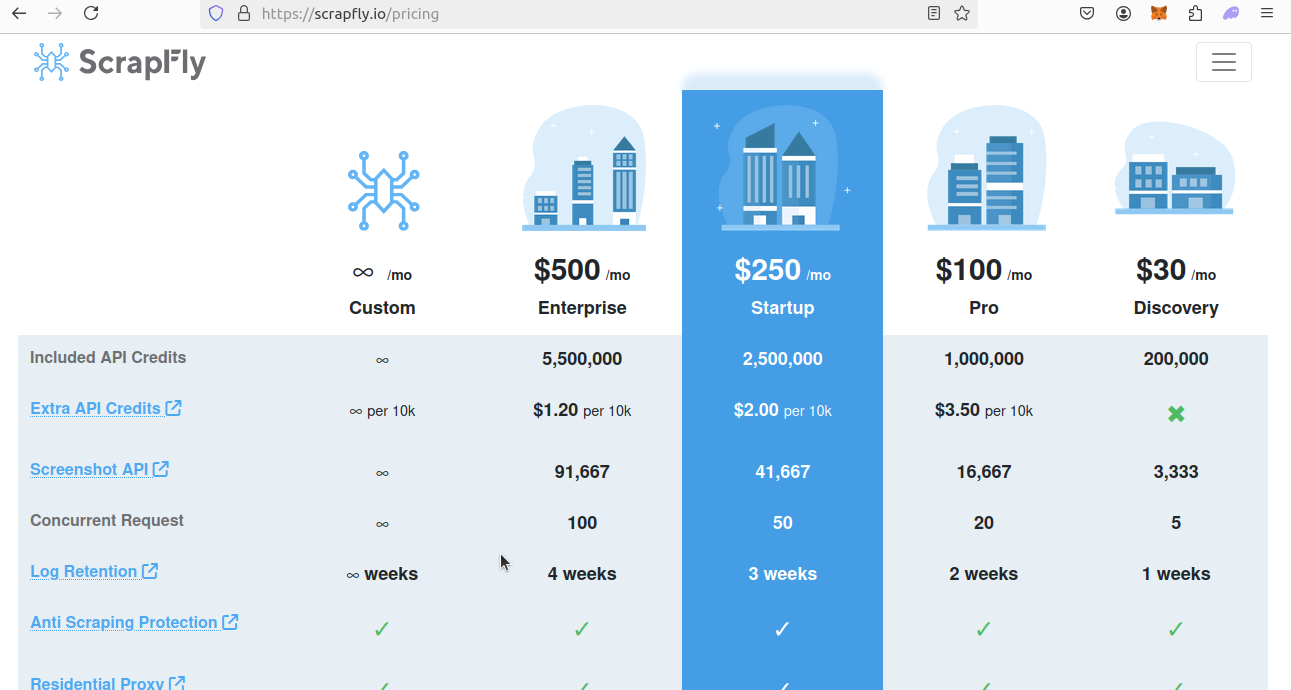
Task: Open the Residential Proxy link
Action: (108, 683)
